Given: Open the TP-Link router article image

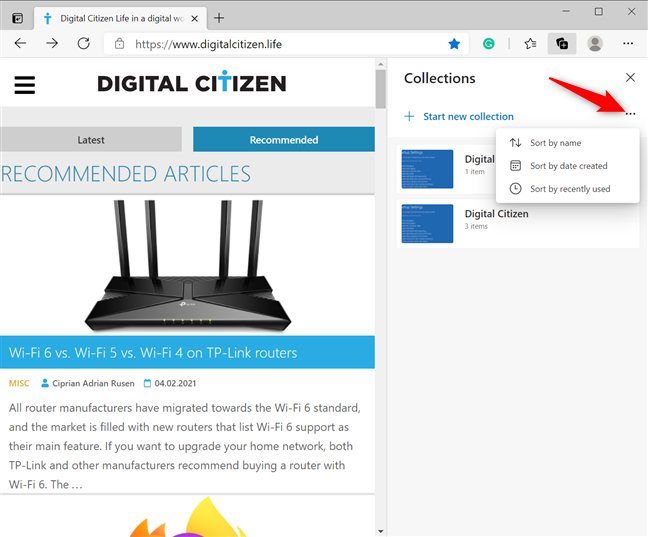Looking at the screenshot, I should point(188,265).
